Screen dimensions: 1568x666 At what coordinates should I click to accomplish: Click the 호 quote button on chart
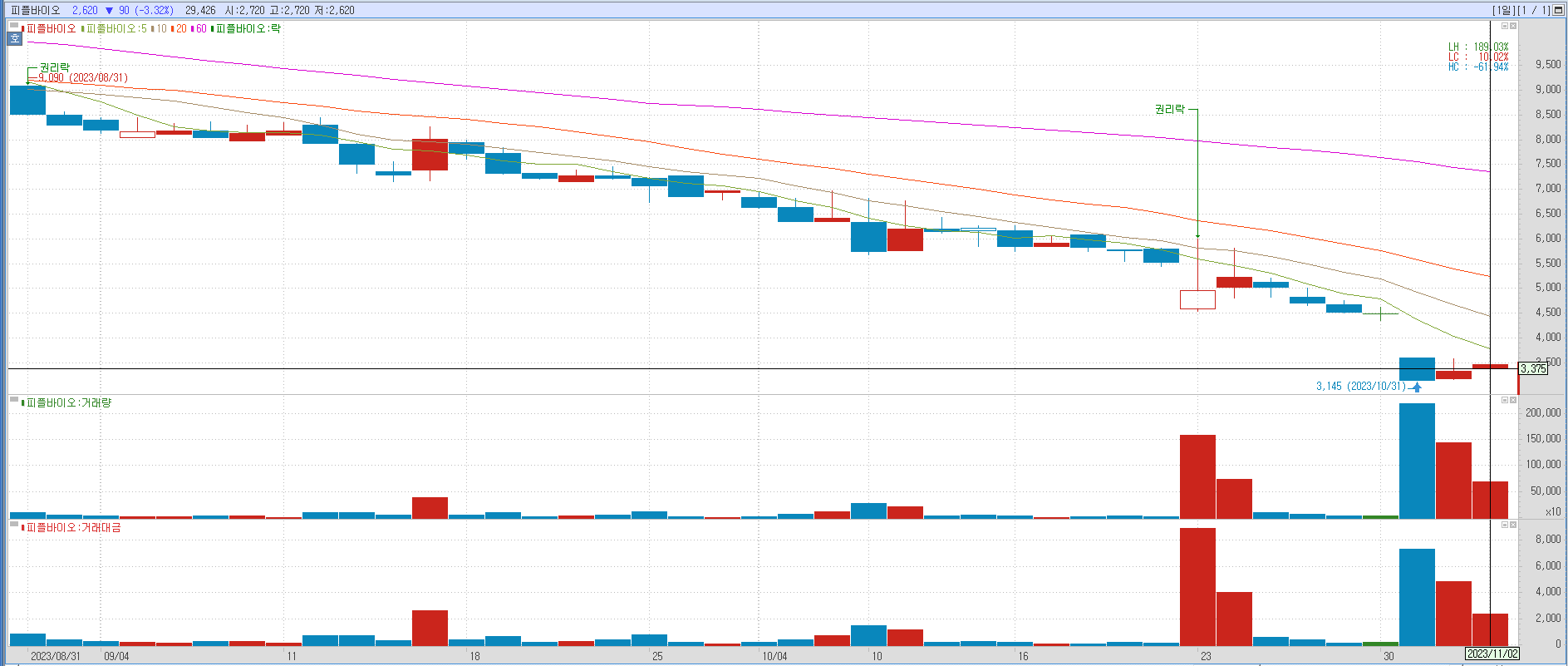pos(15,38)
